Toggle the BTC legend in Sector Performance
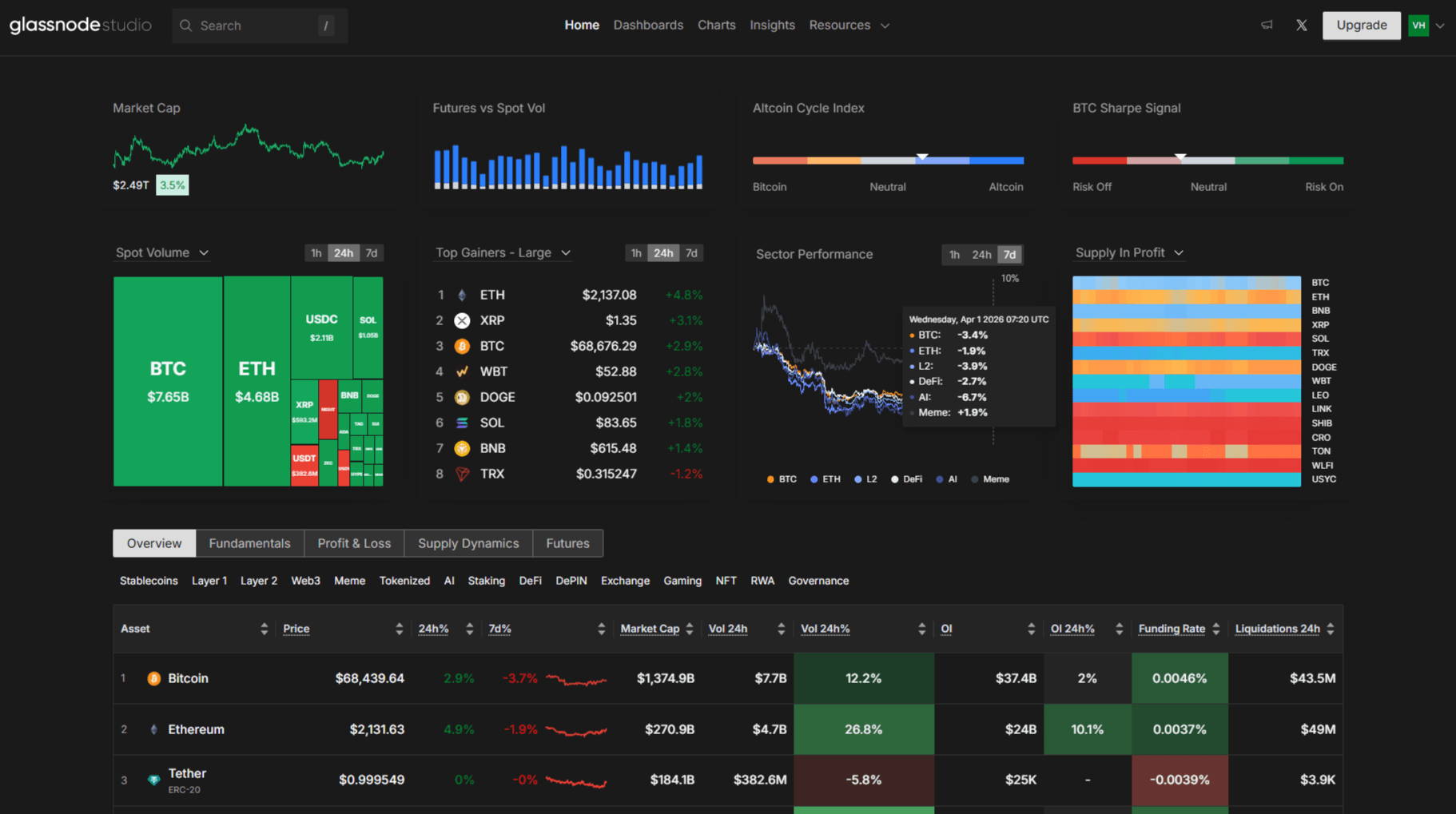 pyautogui.click(x=781, y=478)
